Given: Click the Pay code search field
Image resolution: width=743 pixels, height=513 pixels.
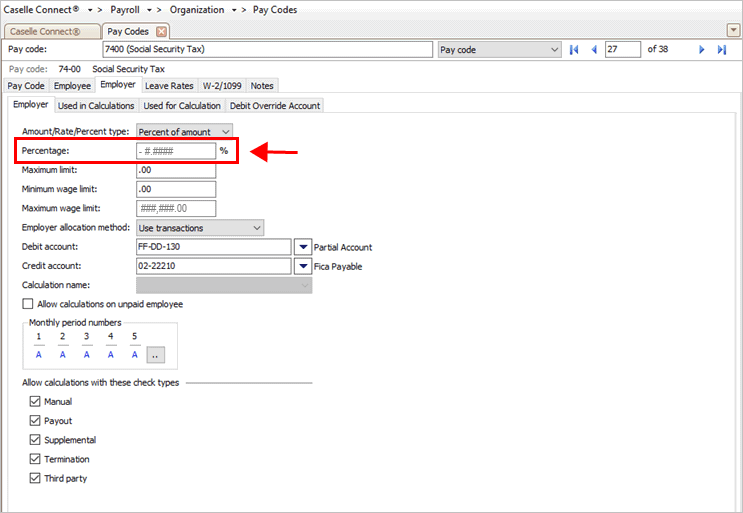Looking at the screenshot, I should 268,50.
